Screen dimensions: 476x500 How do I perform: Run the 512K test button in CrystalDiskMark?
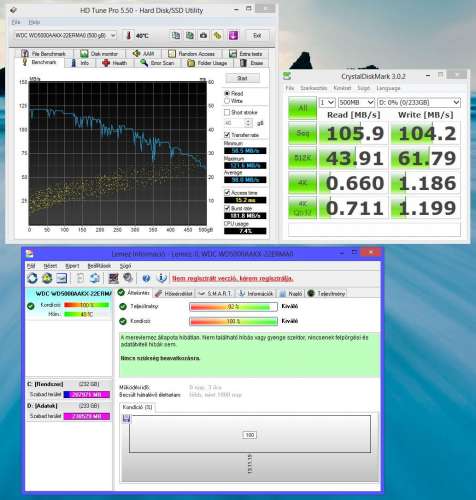point(302,158)
